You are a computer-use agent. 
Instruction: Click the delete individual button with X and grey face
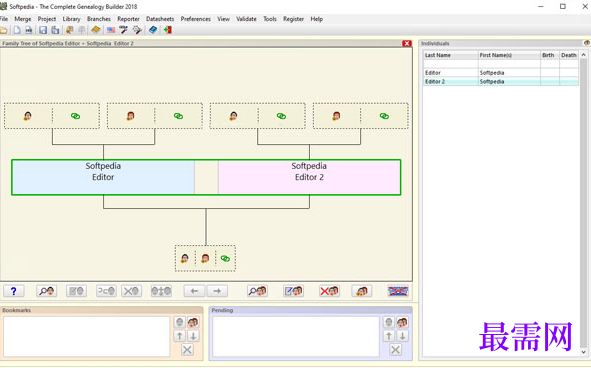132,291
